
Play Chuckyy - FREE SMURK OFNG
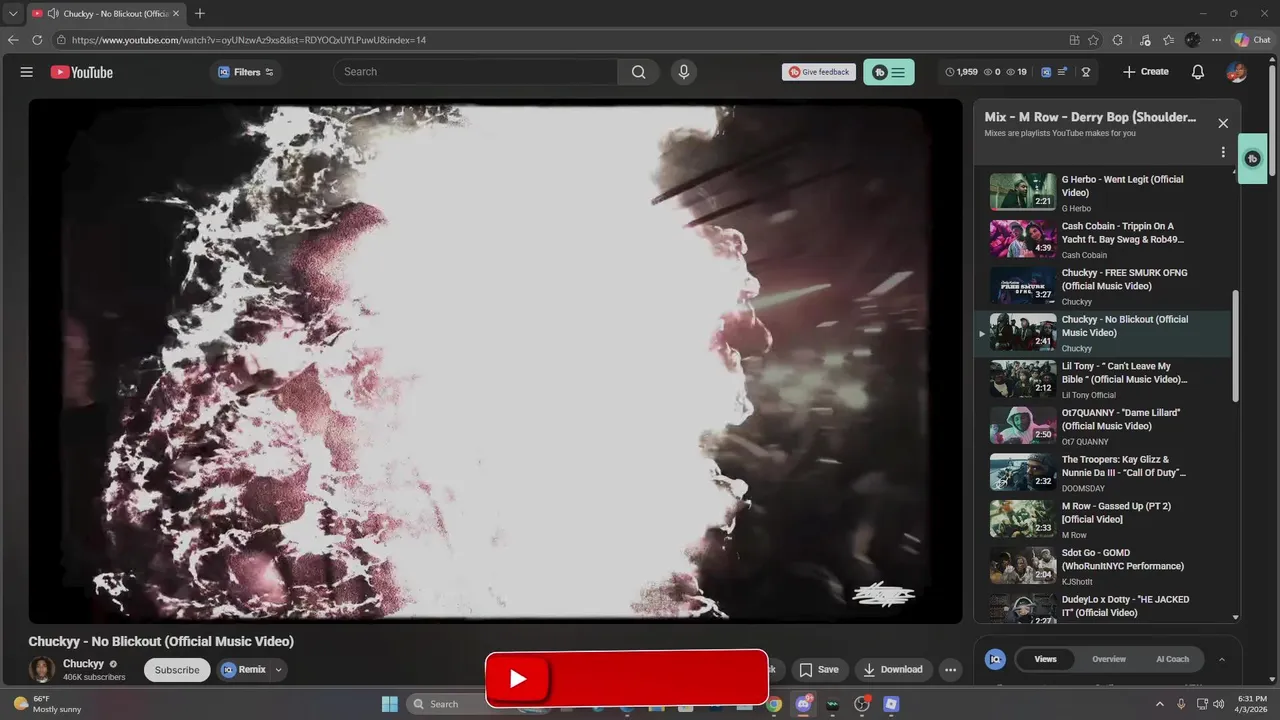(1102, 286)
